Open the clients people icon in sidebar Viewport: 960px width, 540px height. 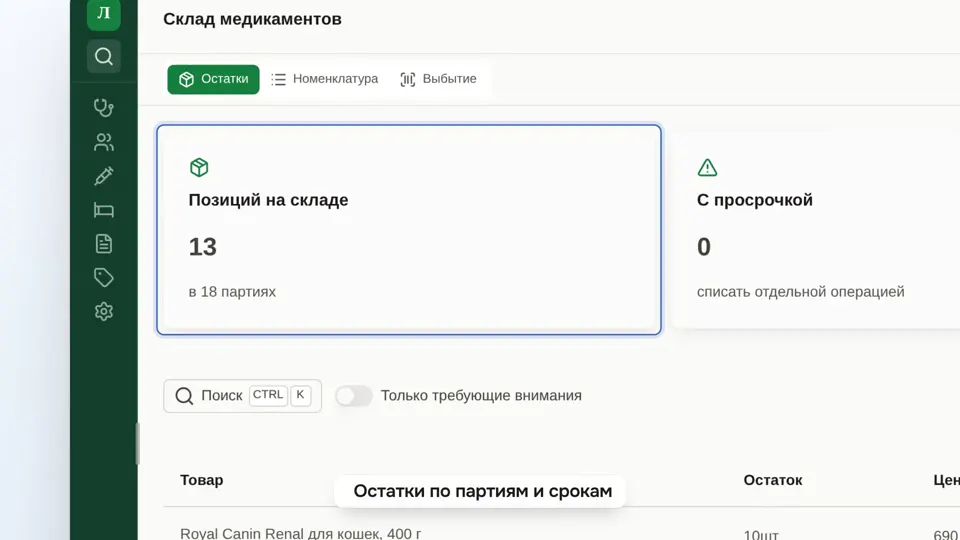103,142
